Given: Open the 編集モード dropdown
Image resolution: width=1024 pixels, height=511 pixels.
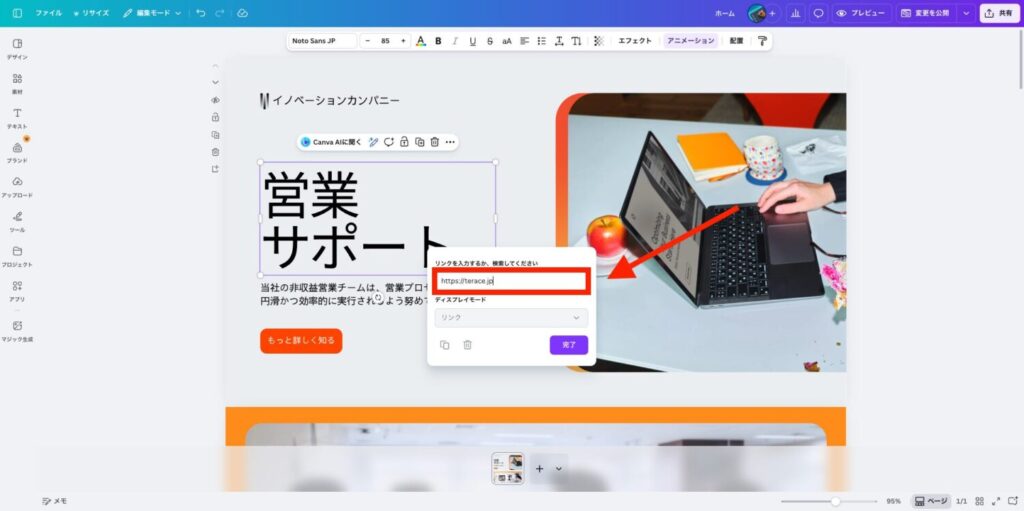Looking at the screenshot, I should click(152, 13).
